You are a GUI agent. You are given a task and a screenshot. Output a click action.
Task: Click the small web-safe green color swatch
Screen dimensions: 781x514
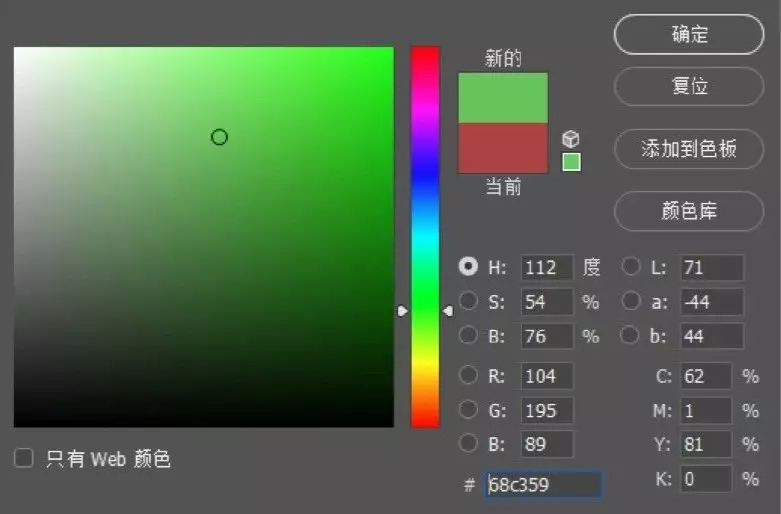tap(571, 162)
